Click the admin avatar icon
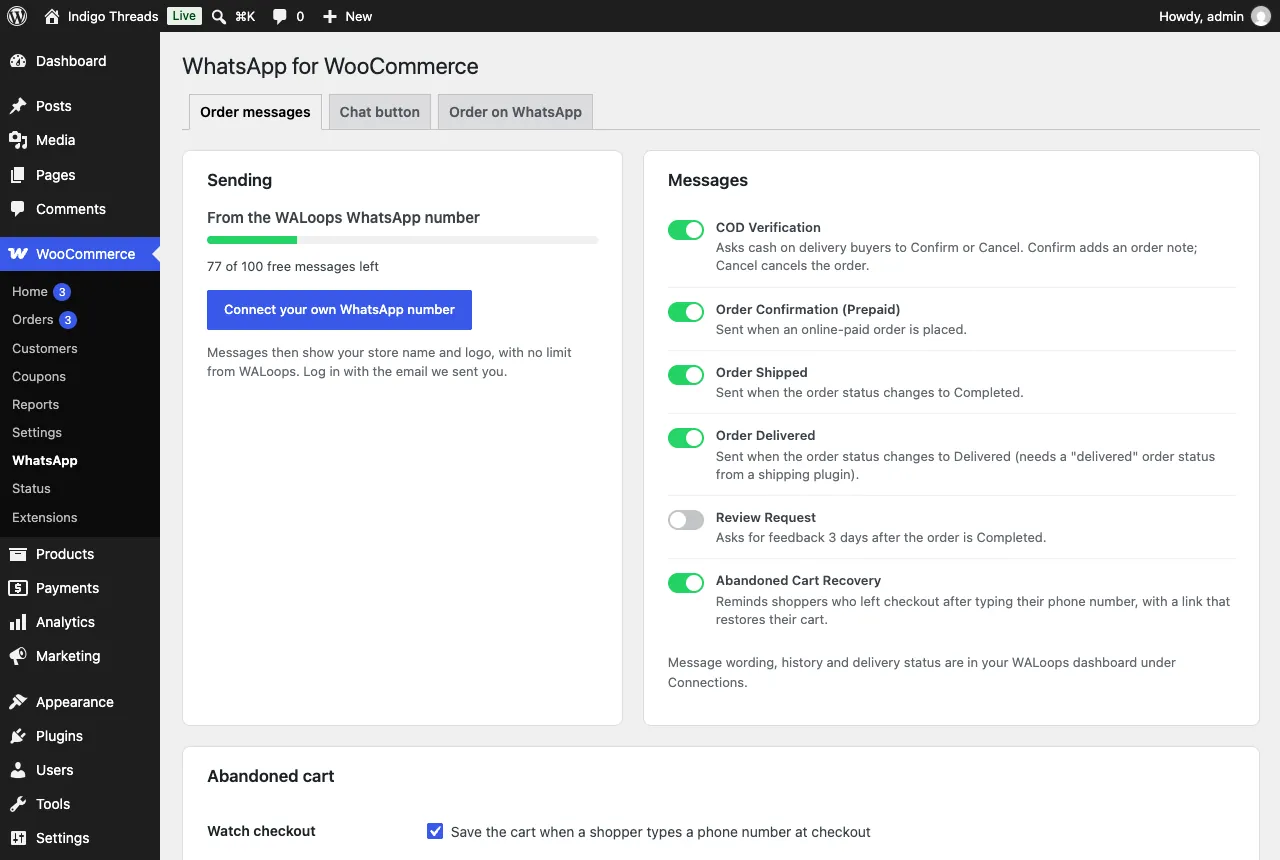1280x860 pixels. [x=1261, y=16]
